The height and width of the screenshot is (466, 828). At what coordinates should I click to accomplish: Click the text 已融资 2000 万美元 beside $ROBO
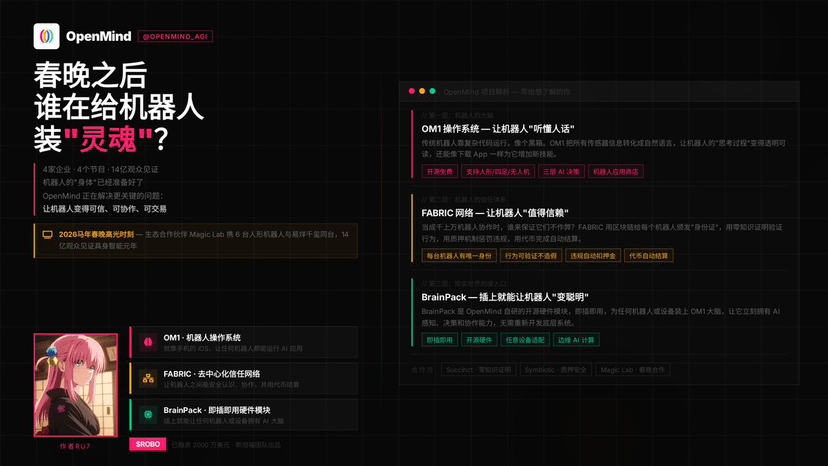coord(199,445)
